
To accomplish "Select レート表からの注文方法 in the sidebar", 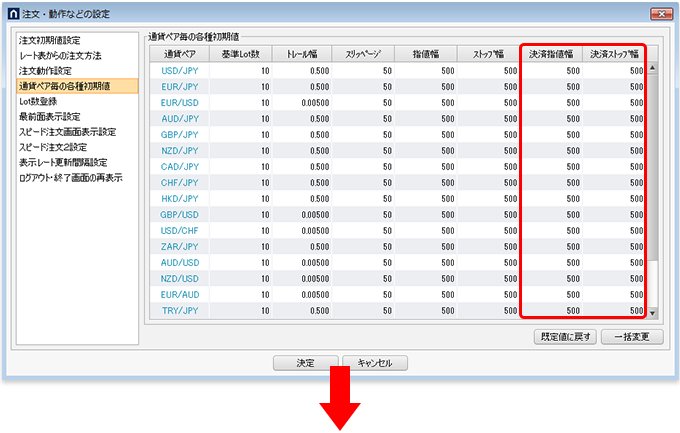I will pos(60,56).
